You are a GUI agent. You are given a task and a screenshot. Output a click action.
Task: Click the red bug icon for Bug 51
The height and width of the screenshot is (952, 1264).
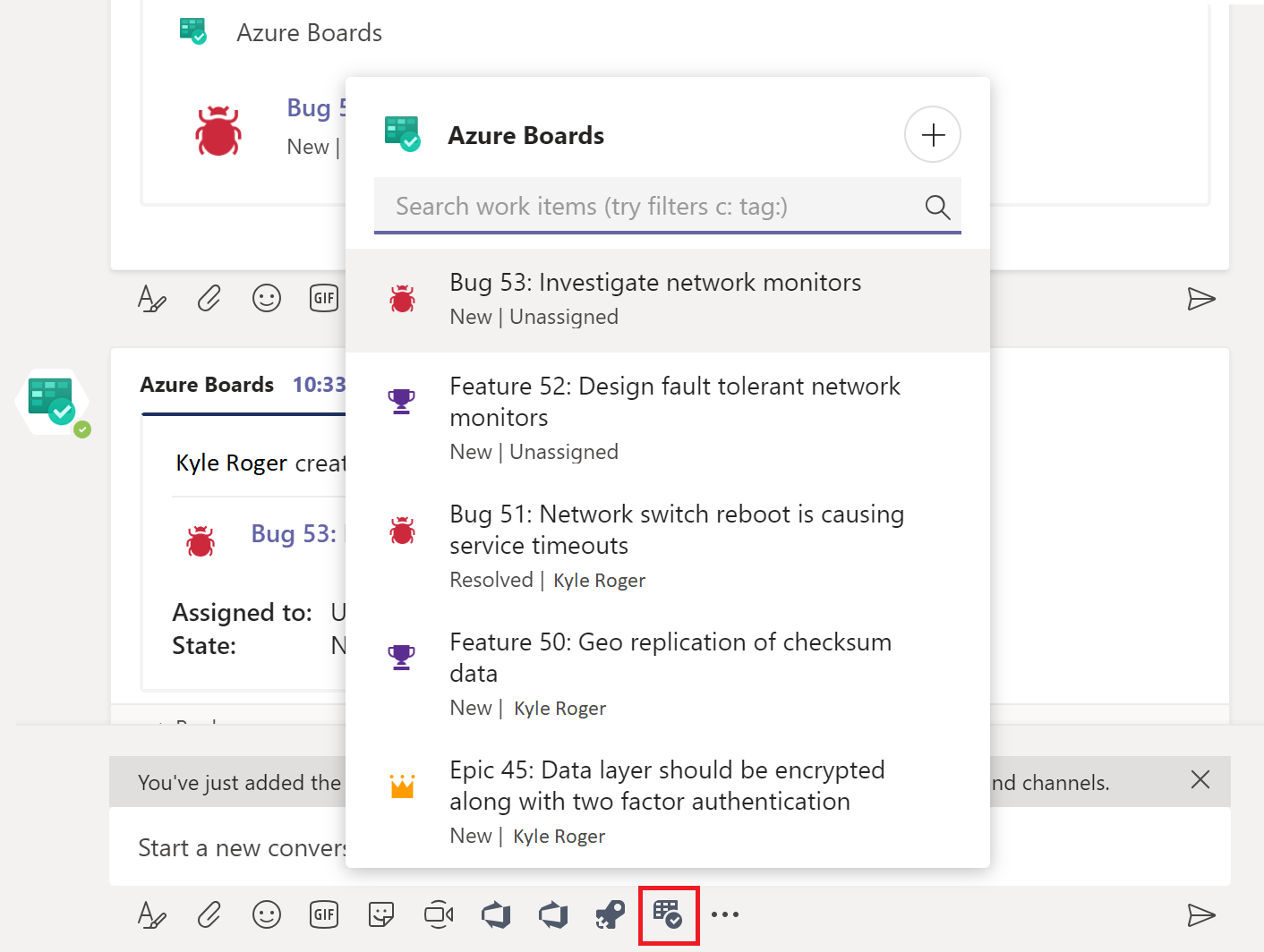click(x=402, y=531)
